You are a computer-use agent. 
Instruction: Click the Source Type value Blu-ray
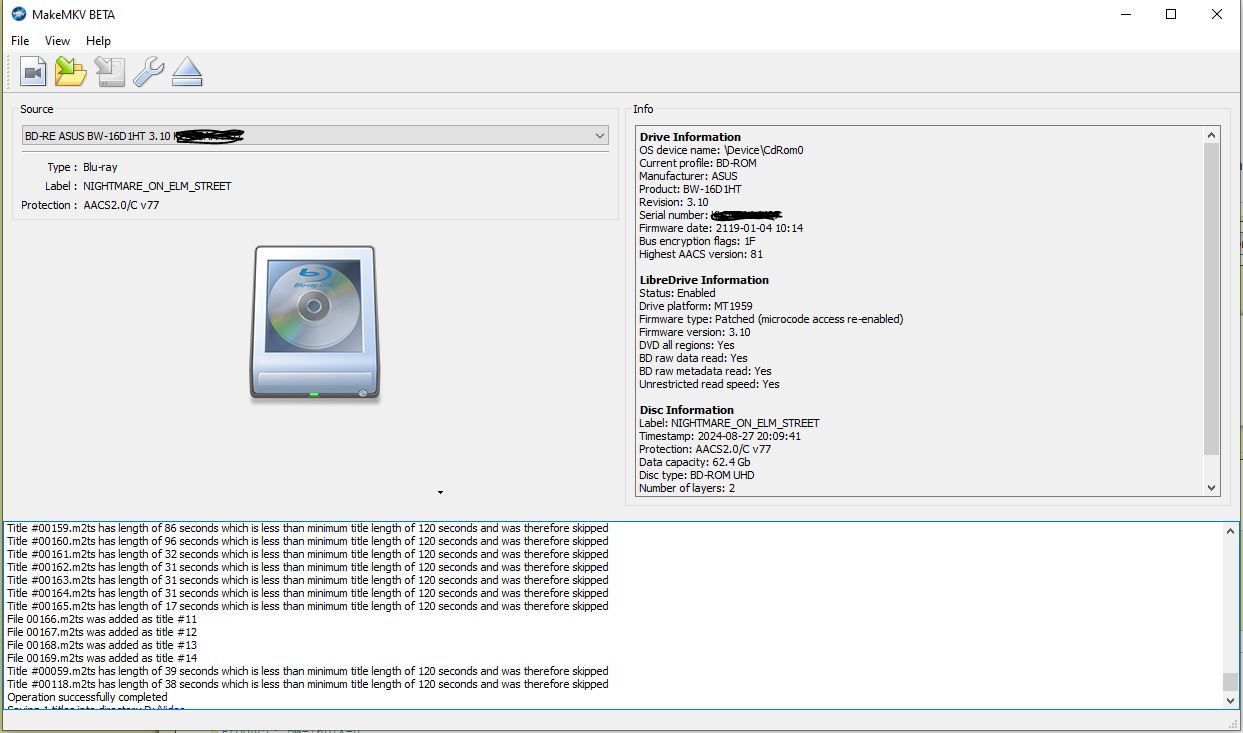pos(100,167)
